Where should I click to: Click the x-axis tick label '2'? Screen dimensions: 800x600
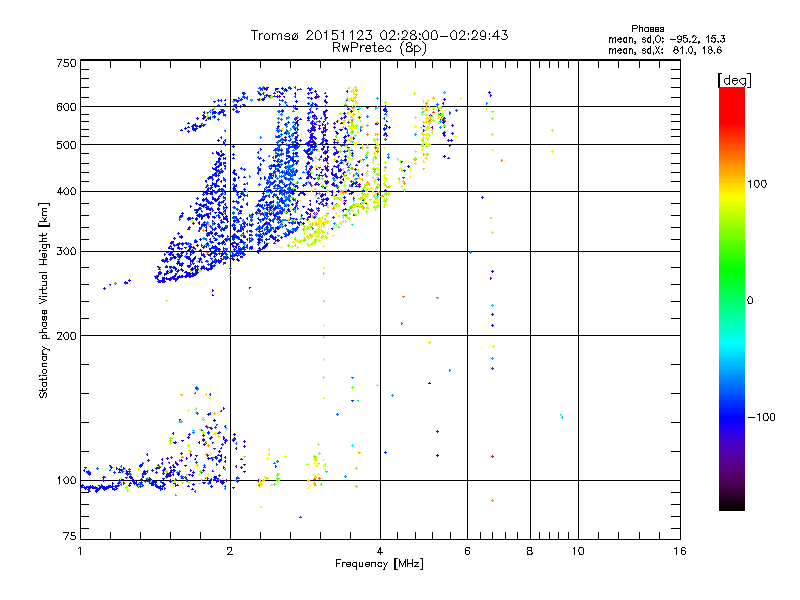[230, 551]
